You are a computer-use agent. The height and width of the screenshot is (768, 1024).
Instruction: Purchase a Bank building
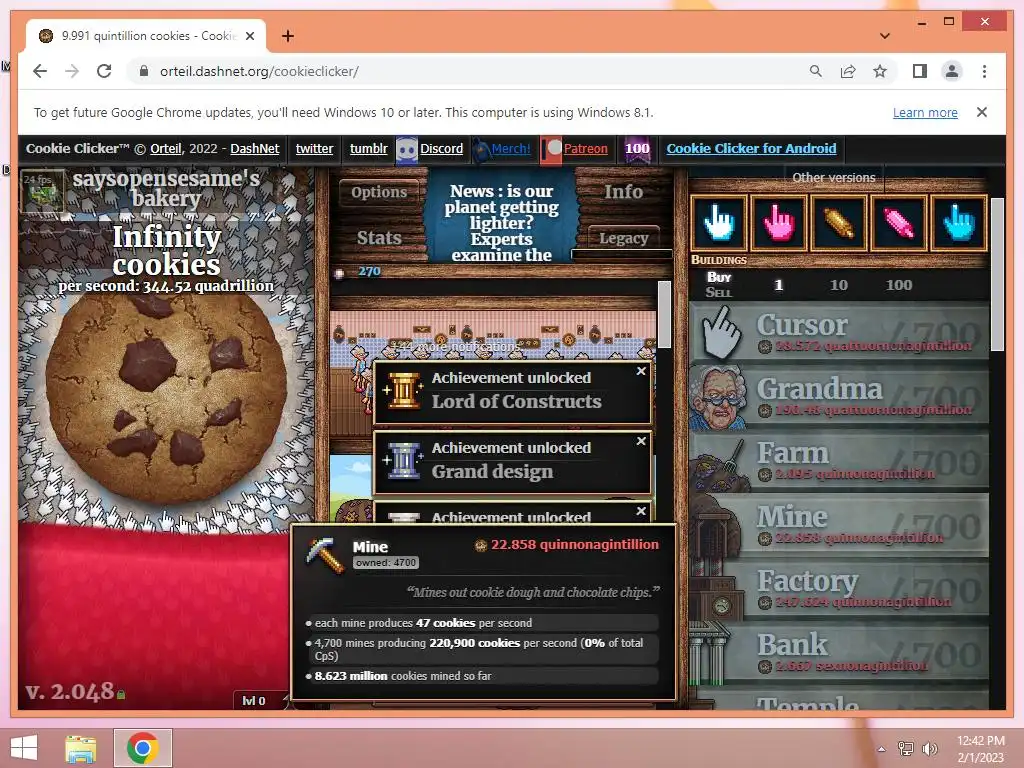[x=839, y=653]
